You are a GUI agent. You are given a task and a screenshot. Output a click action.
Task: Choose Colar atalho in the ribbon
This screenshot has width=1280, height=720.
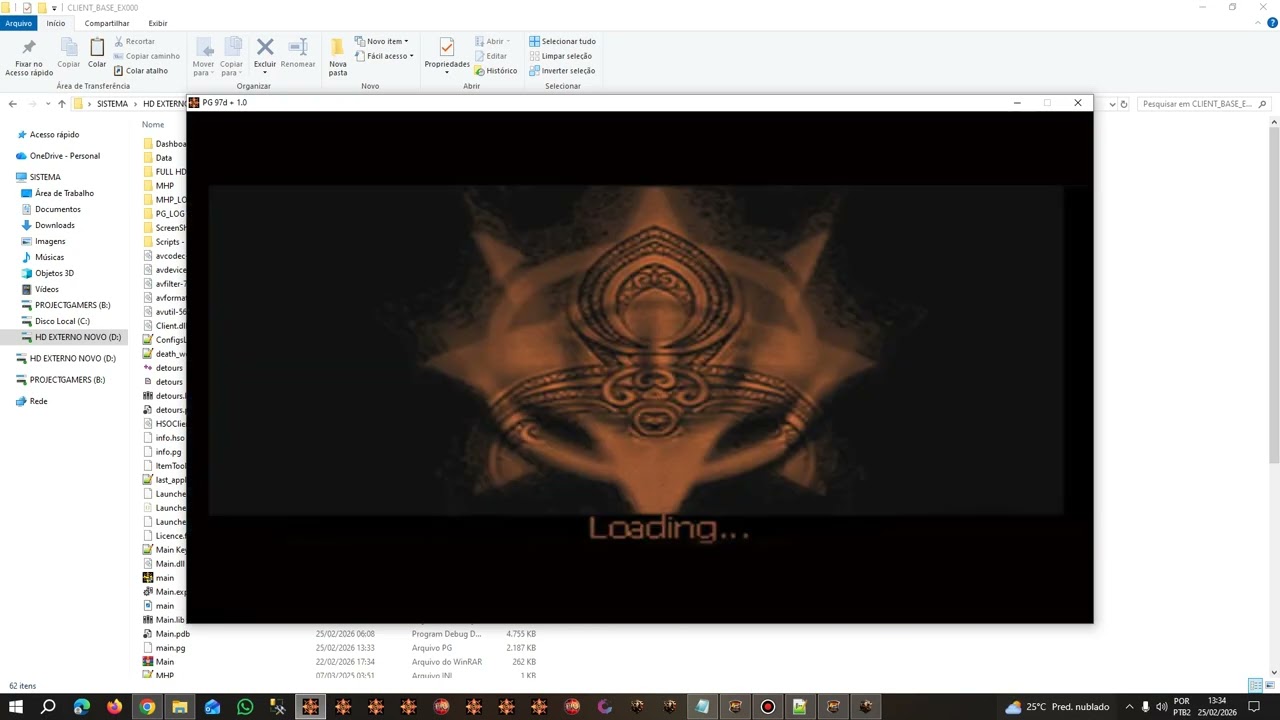point(141,71)
